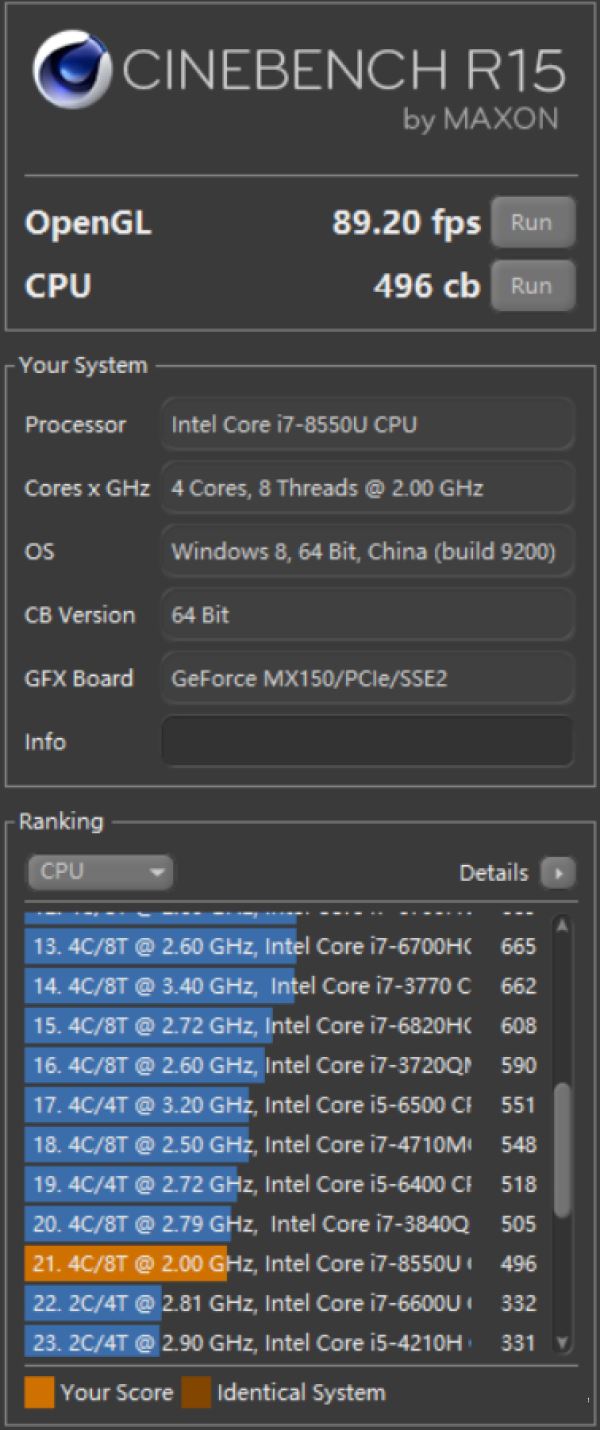Click the CPU score 496 cb
This screenshot has height=1430, width=600.
(x=427, y=286)
